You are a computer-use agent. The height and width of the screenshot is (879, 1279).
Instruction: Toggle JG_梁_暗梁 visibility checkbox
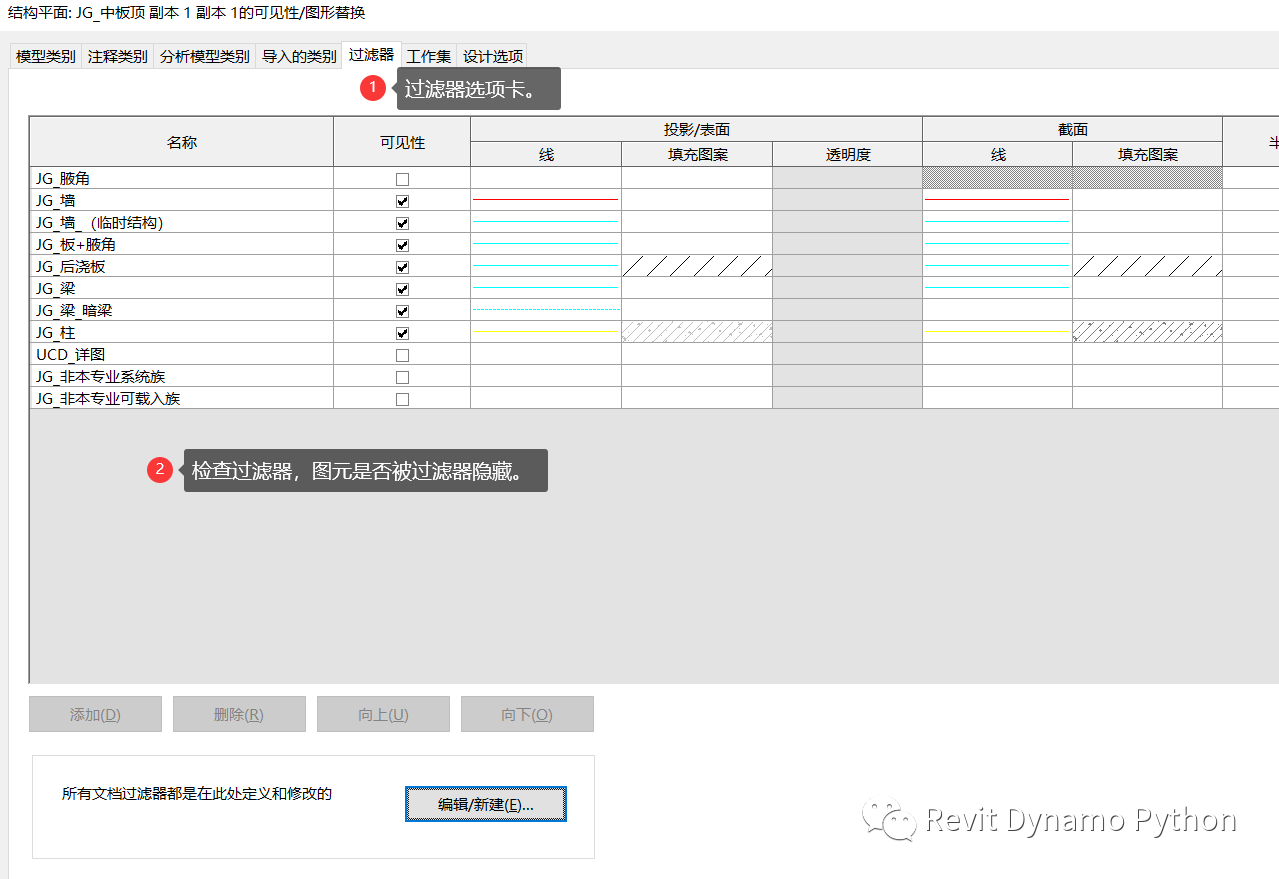(402, 311)
